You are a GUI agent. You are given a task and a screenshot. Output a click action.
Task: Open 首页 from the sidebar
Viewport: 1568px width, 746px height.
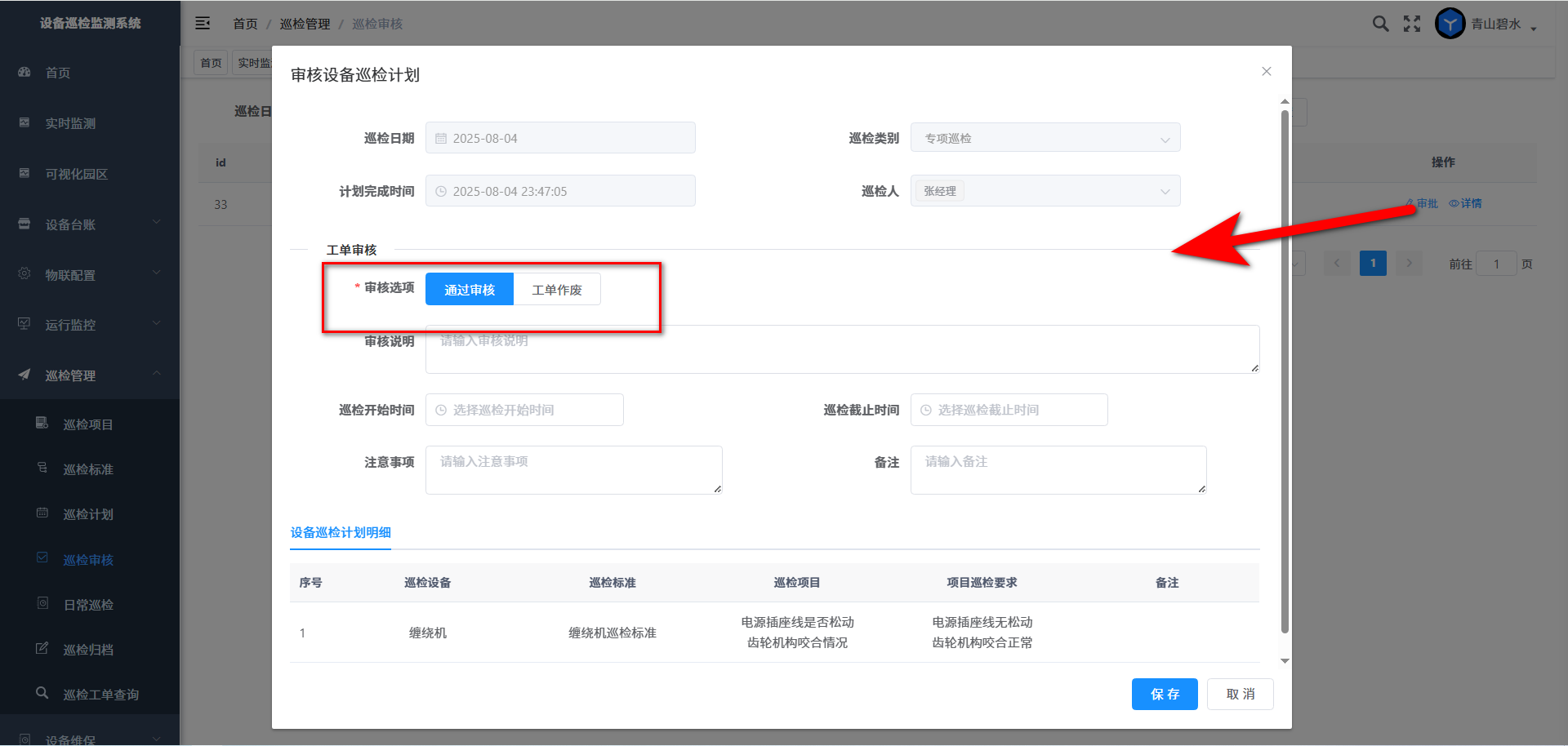point(57,73)
